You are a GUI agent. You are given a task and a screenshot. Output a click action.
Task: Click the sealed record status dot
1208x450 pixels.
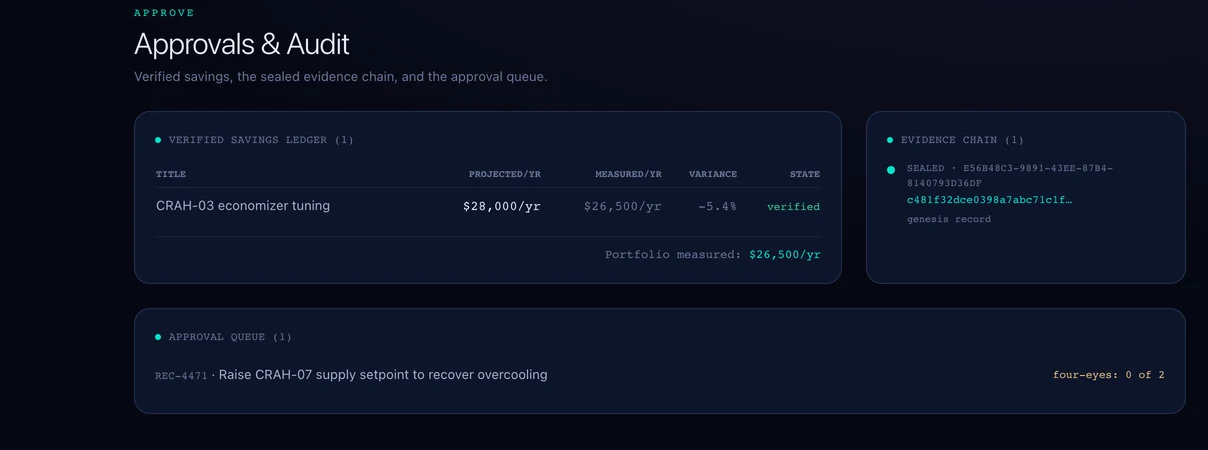tap(891, 170)
